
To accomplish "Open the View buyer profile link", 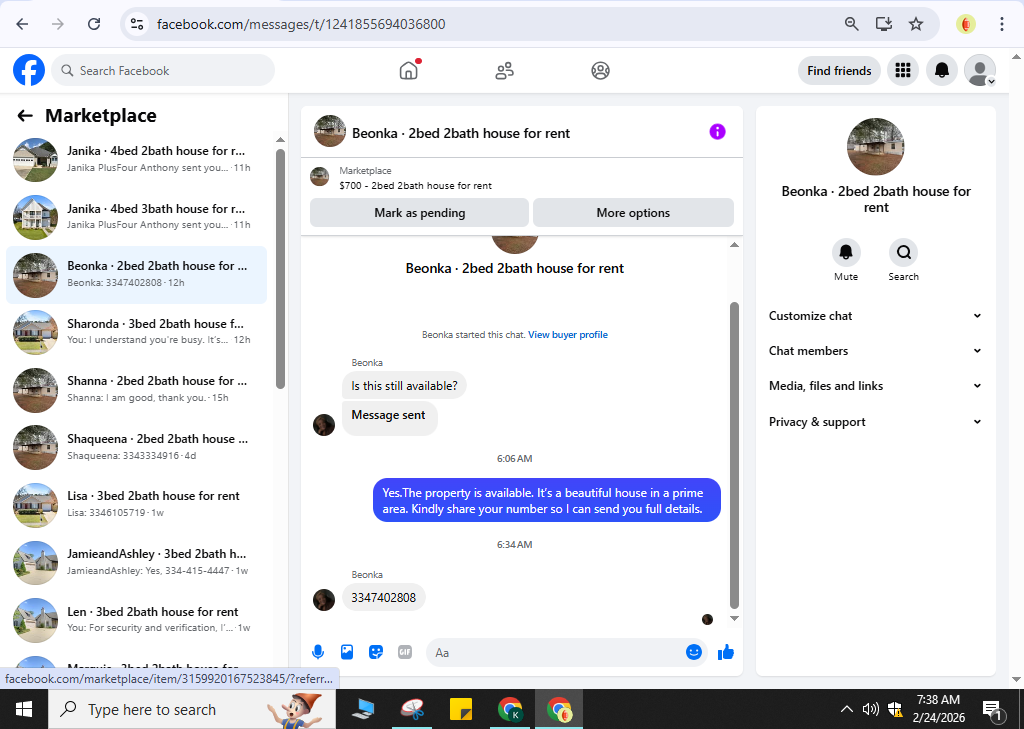I will pos(568,334).
